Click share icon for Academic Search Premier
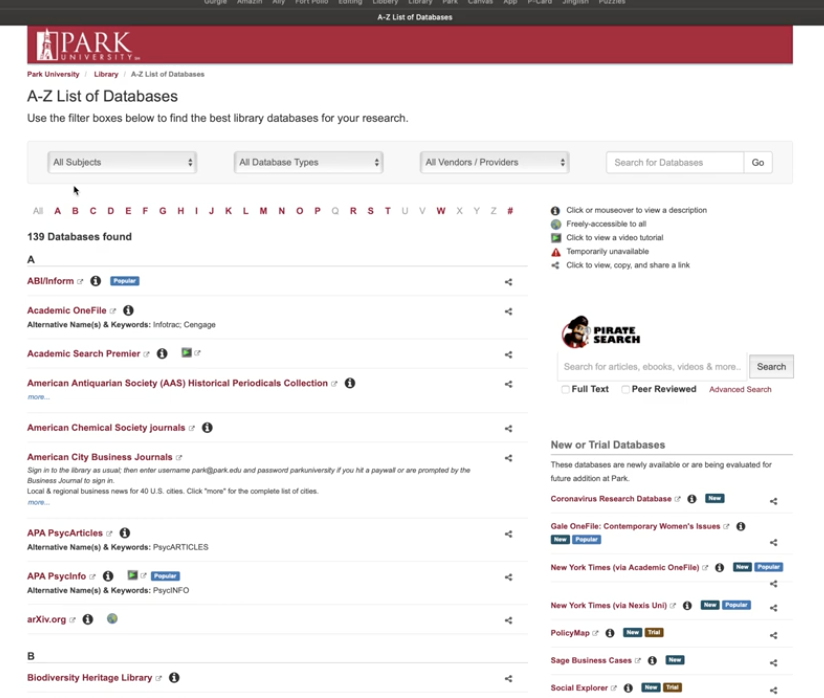 [508, 355]
